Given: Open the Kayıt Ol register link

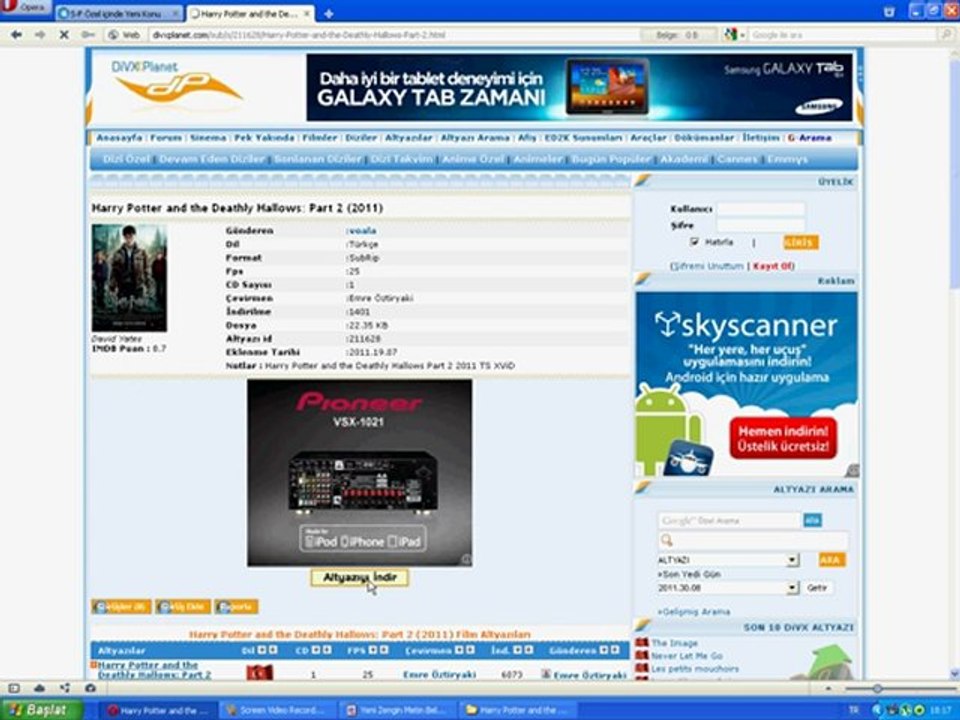Looking at the screenshot, I should click(773, 266).
